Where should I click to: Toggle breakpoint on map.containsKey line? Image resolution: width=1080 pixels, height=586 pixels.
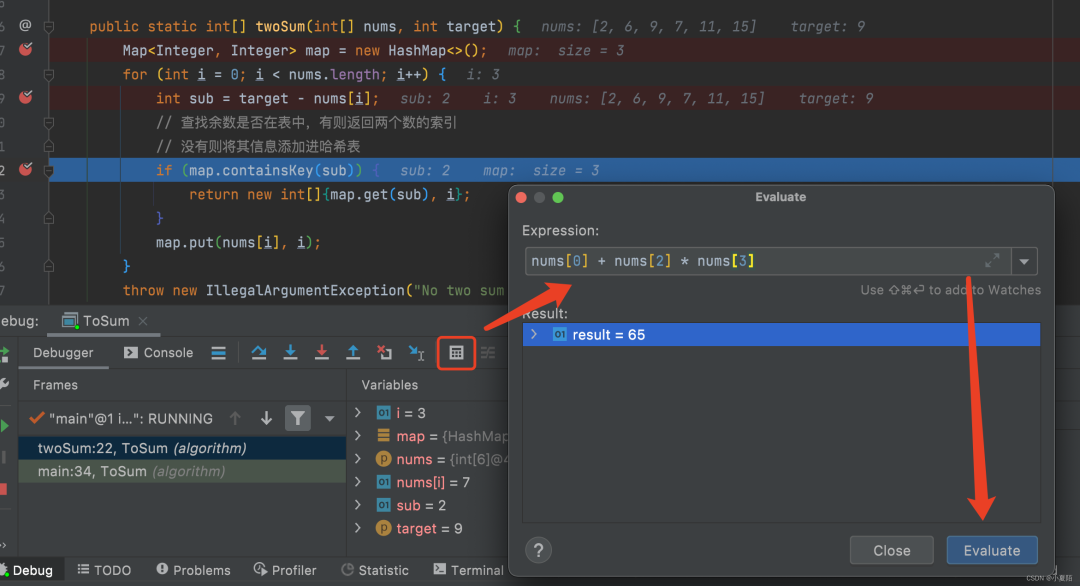click(x=25, y=169)
